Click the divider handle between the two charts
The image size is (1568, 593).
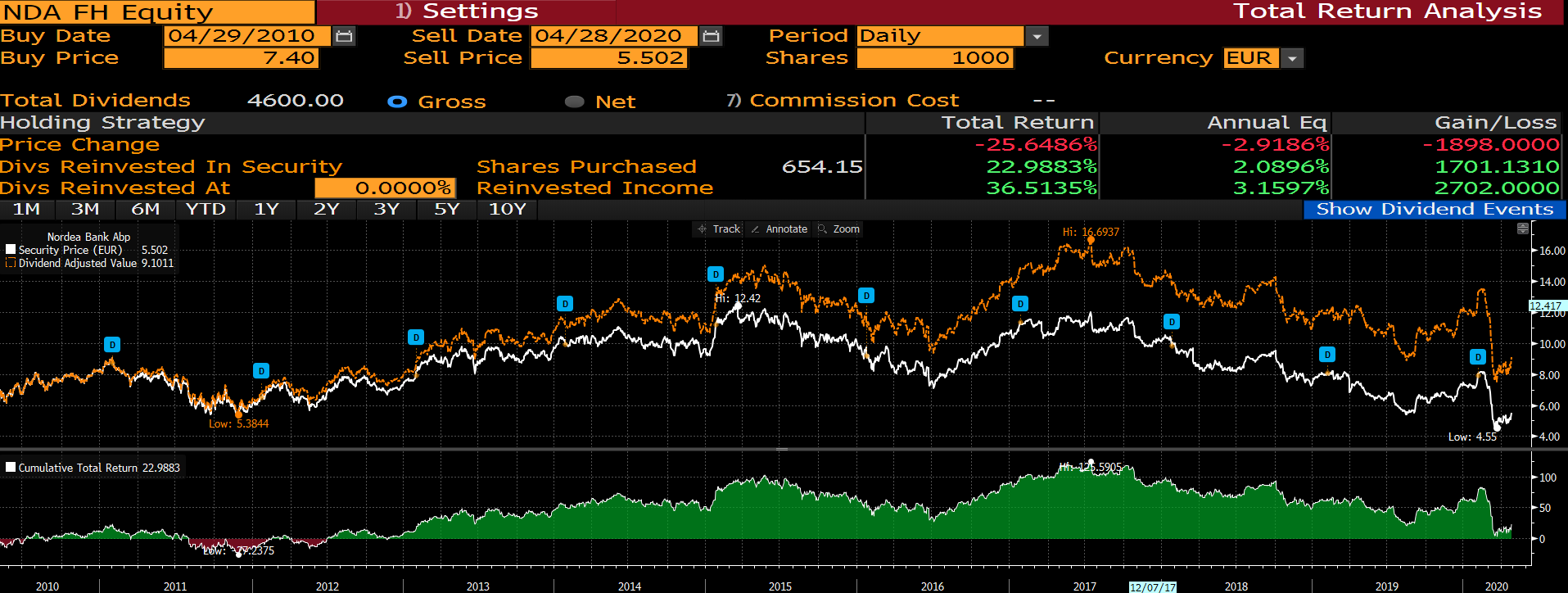(x=782, y=450)
